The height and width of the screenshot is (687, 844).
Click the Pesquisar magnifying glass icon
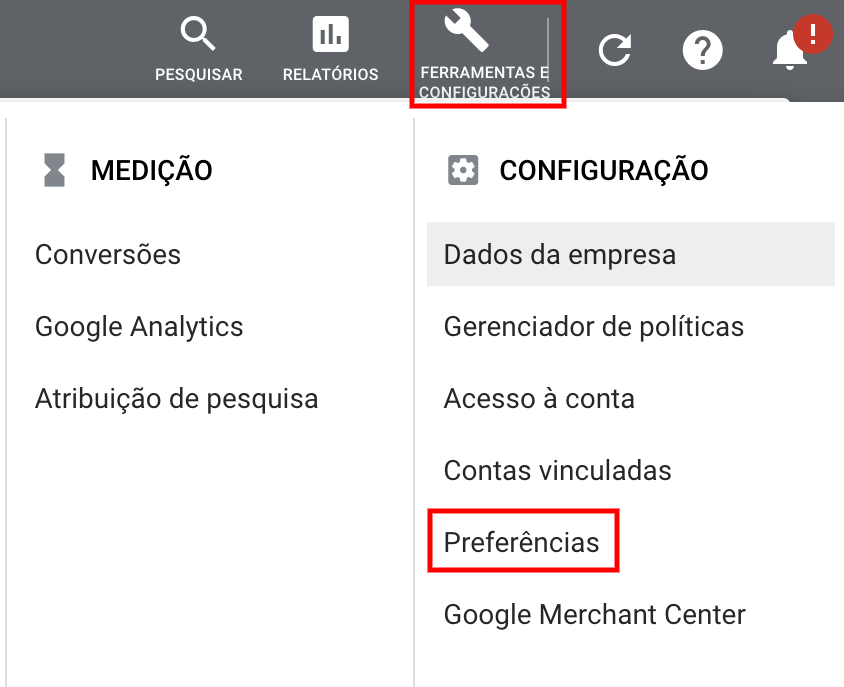coord(198,36)
